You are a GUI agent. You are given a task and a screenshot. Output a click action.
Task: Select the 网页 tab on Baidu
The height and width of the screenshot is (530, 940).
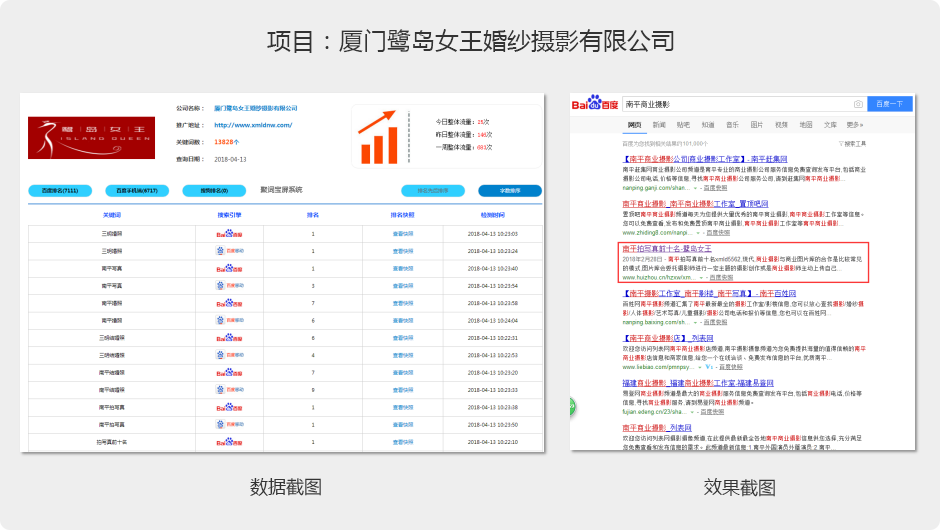634,125
